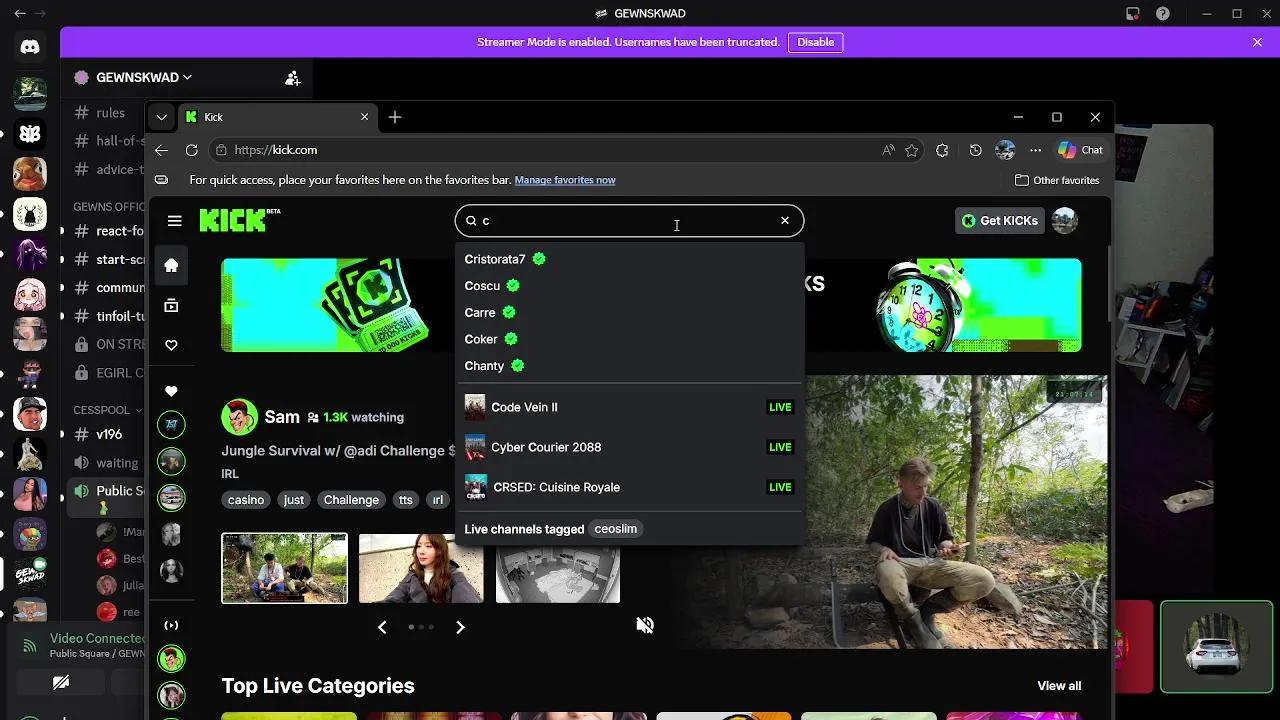Select the jungle stream thumbnail
The image size is (1280, 720).
coord(285,568)
